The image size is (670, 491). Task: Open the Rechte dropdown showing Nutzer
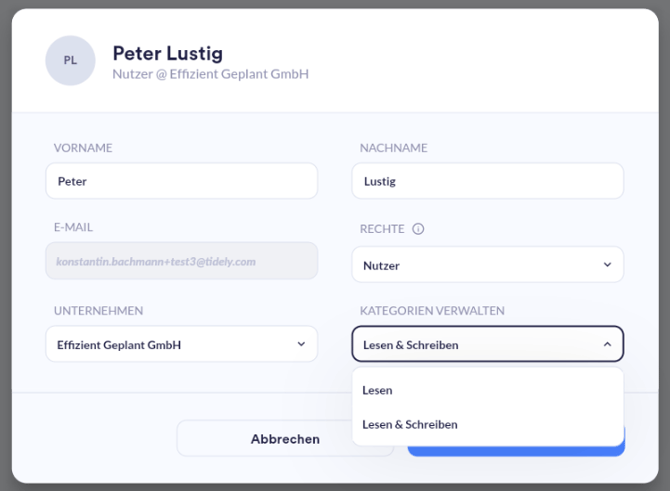pos(487,265)
